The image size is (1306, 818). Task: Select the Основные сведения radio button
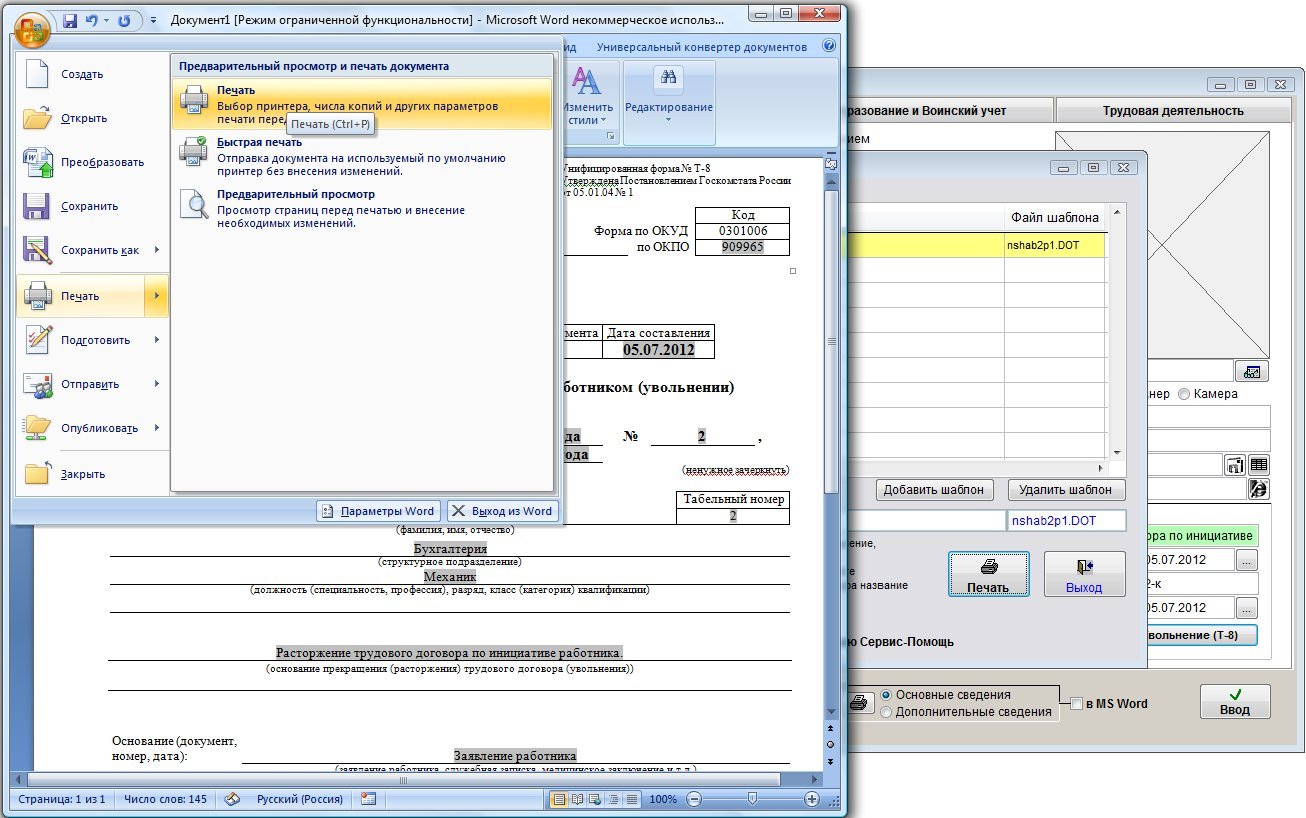(x=885, y=695)
